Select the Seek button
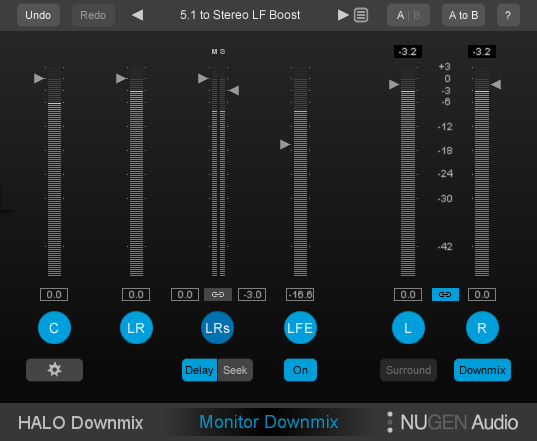This screenshot has width=537, height=441. coord(235,370)
